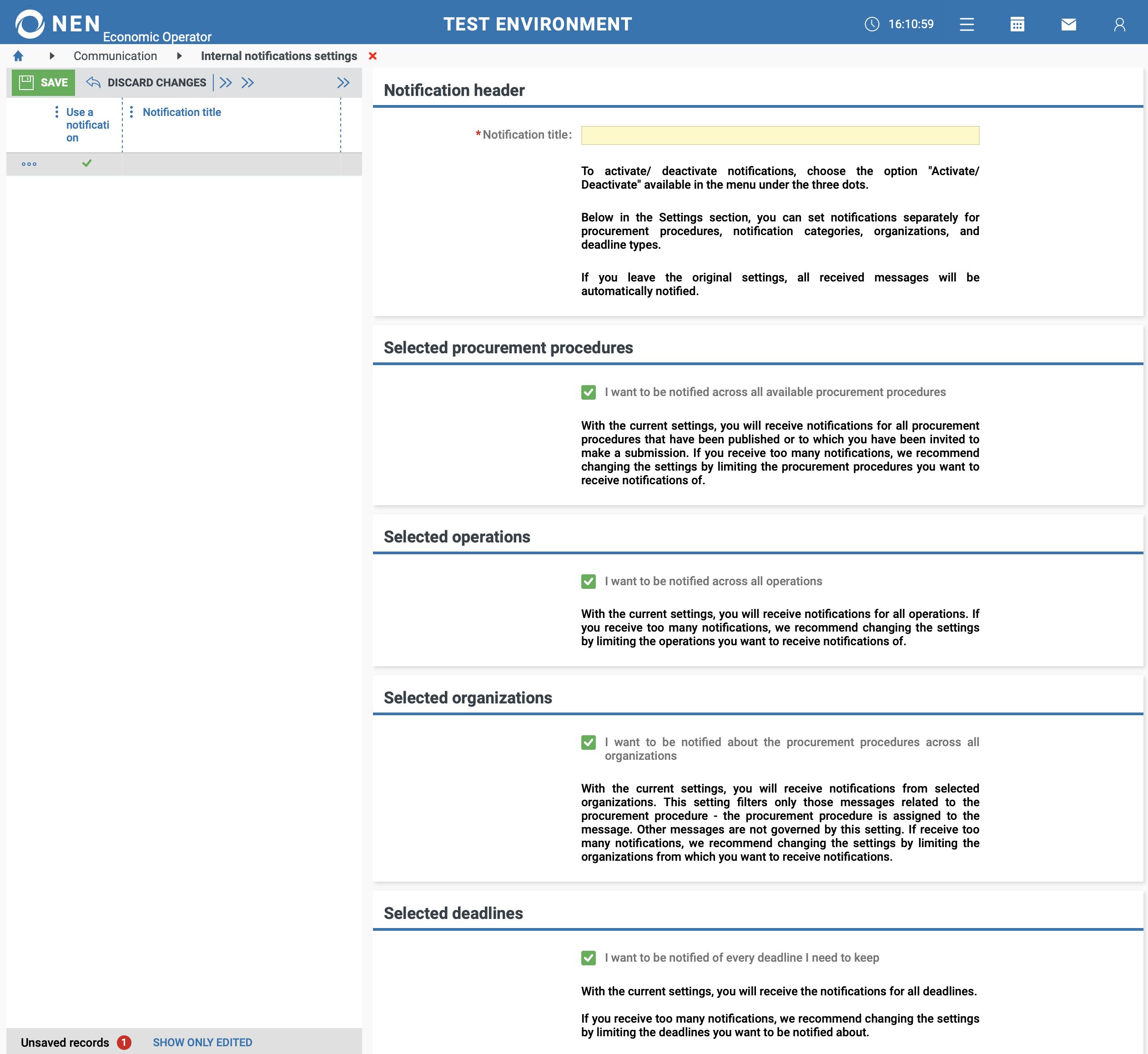The width and height of the screenshot is (1148, 1054).
Task: Toggle notify across all organizations checkbox
Action: pyautogui.click(x=588, y=743)
